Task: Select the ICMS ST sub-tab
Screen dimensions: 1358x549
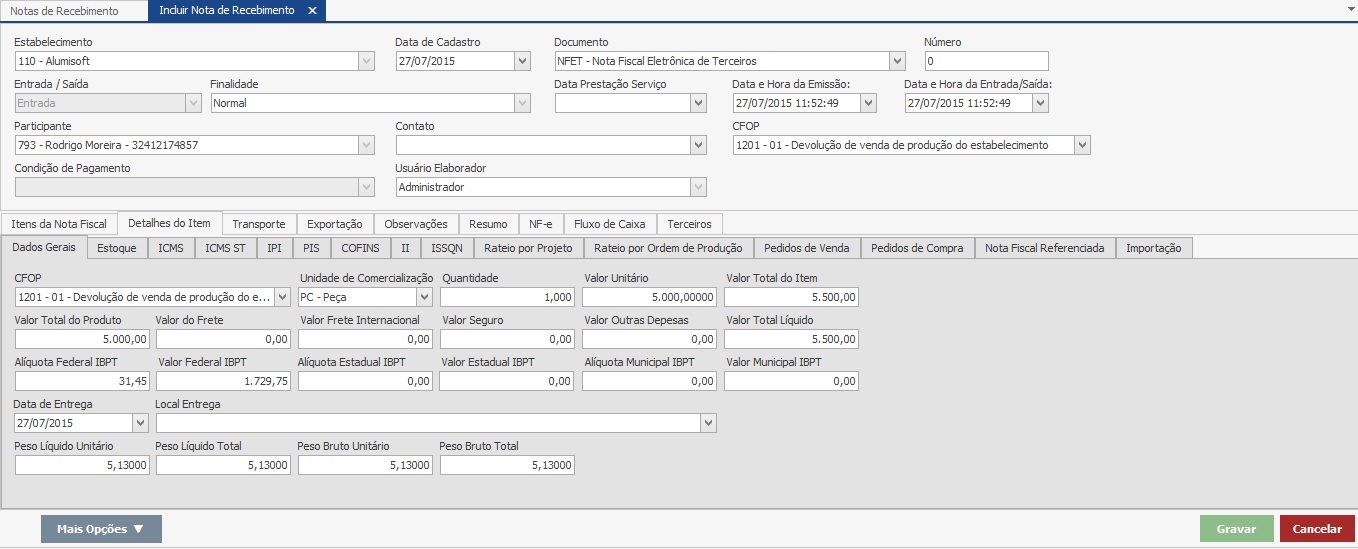Action: pos(225,248)
